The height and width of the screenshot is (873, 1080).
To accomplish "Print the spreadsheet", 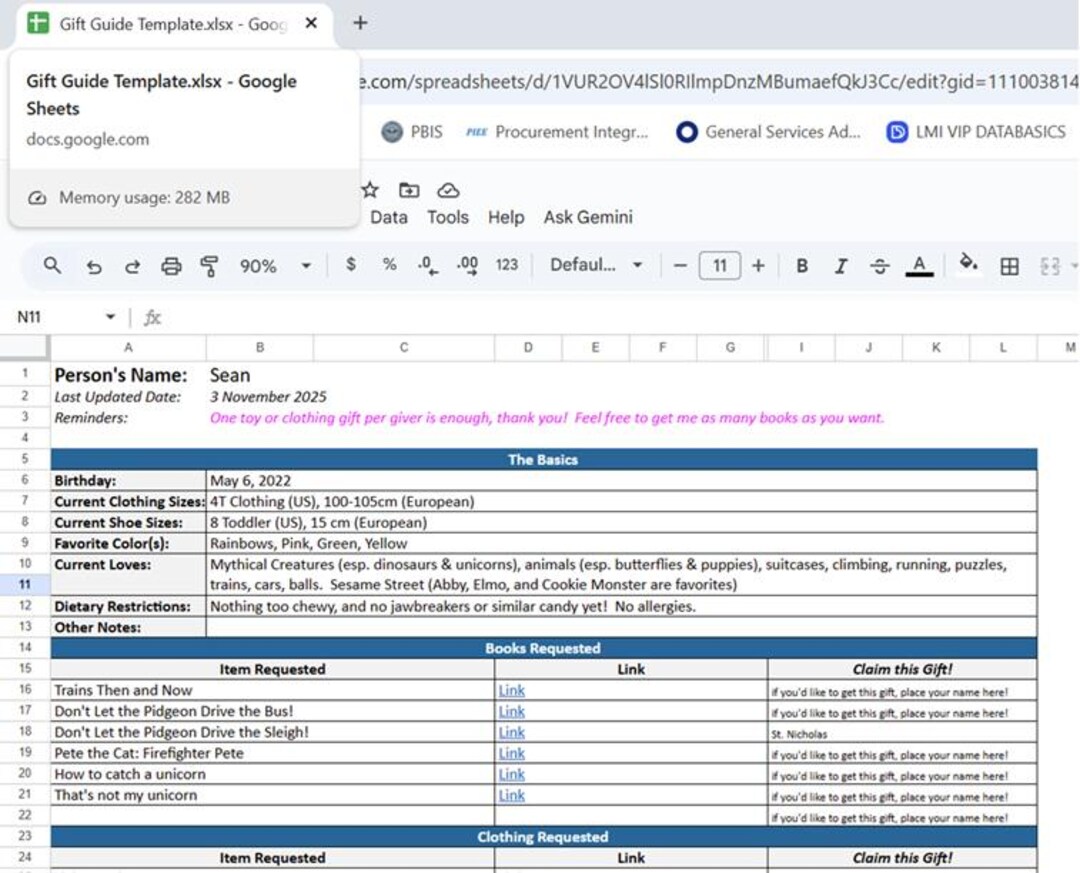I will [171, 266].
